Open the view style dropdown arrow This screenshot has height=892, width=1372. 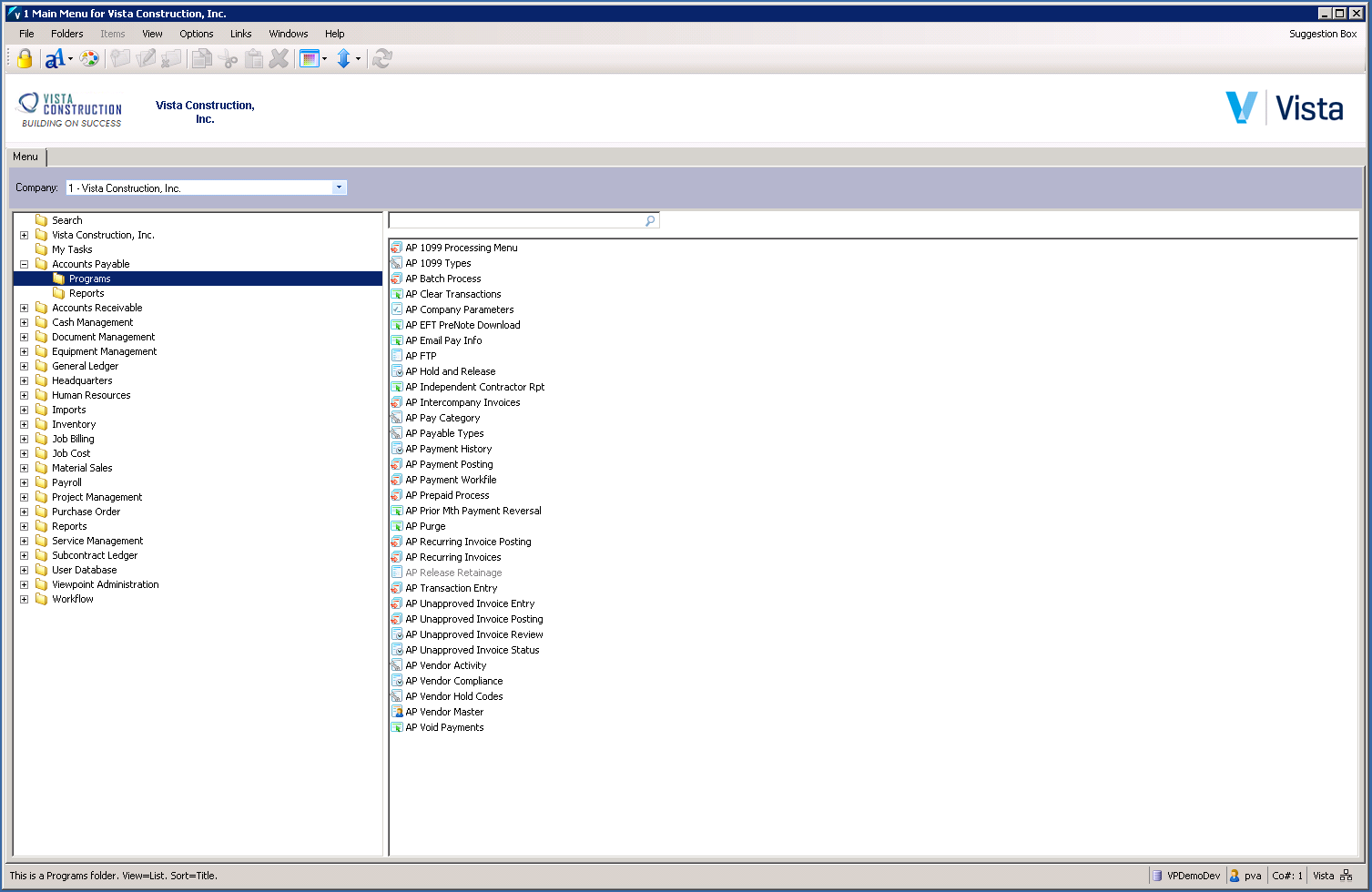point(325,60)
